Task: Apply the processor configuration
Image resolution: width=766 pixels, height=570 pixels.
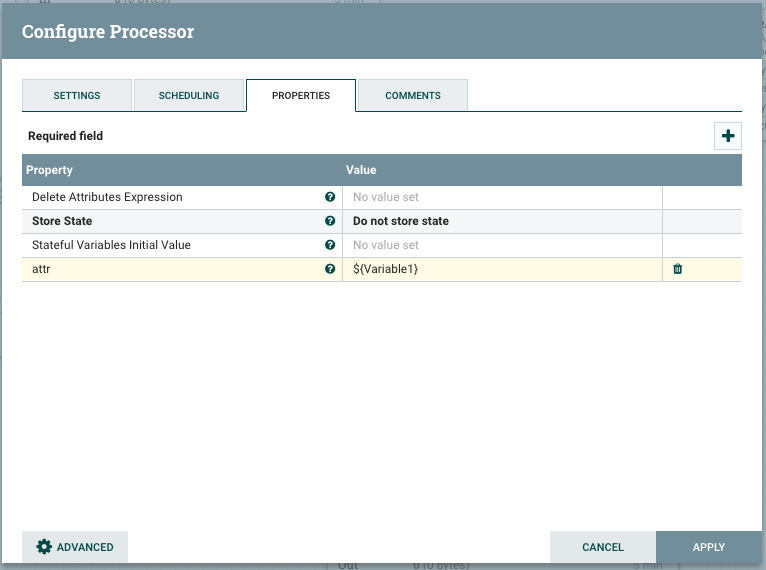Action: (708, 547)
